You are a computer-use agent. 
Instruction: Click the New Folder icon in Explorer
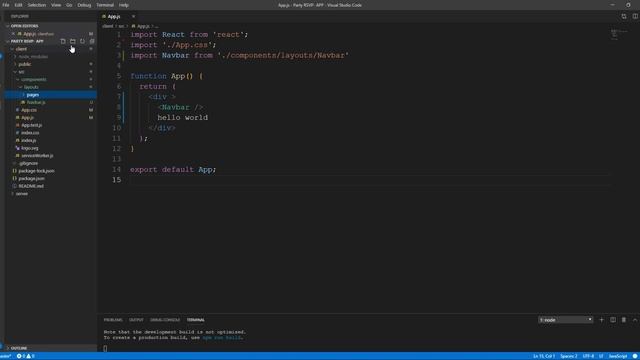click(x=73, y=41)
